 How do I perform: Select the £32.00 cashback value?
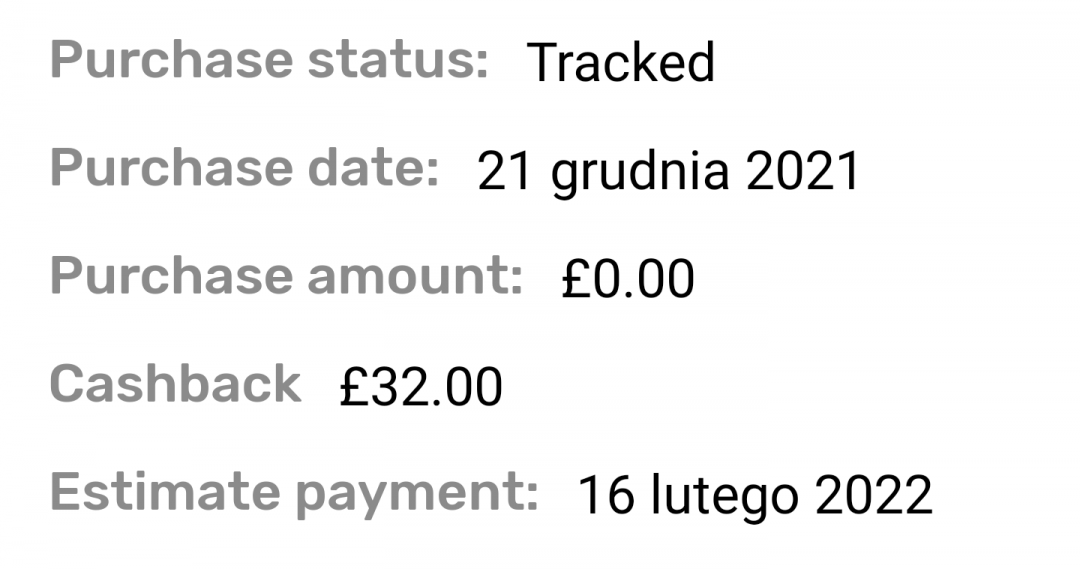click(x=421, y=388)
